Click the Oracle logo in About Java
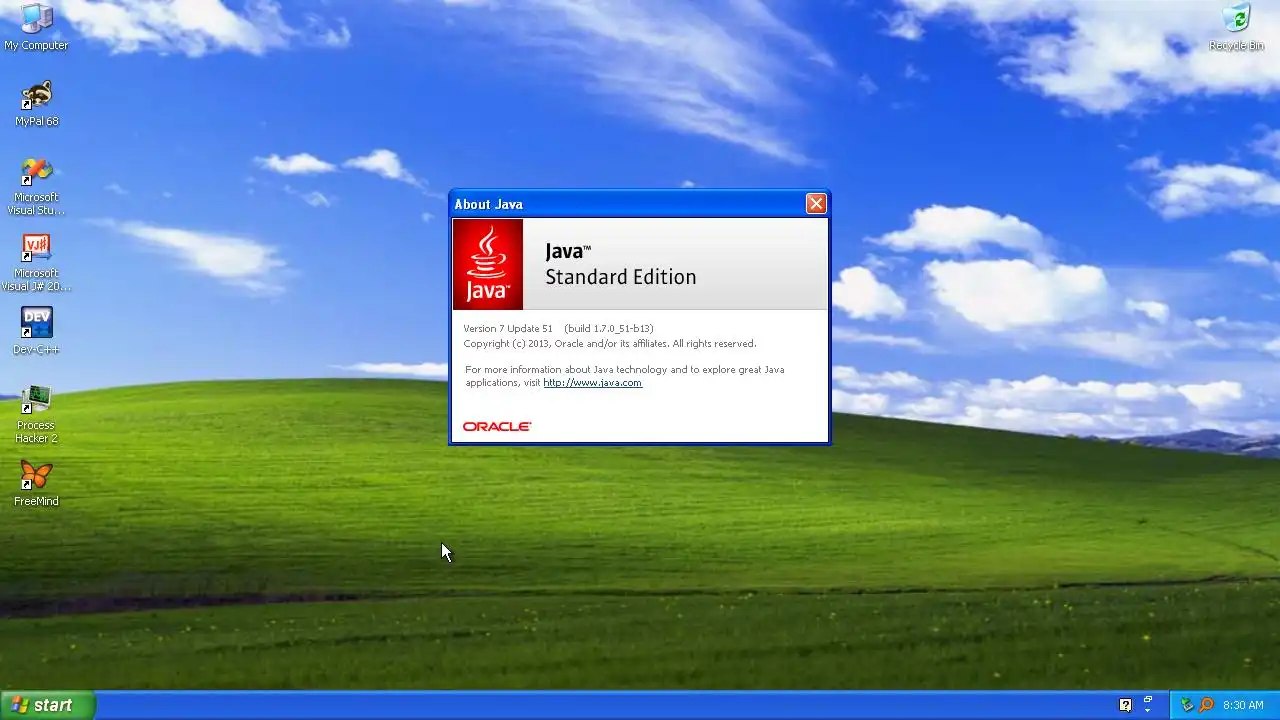 pyautogui.click(x=497, y=426)
